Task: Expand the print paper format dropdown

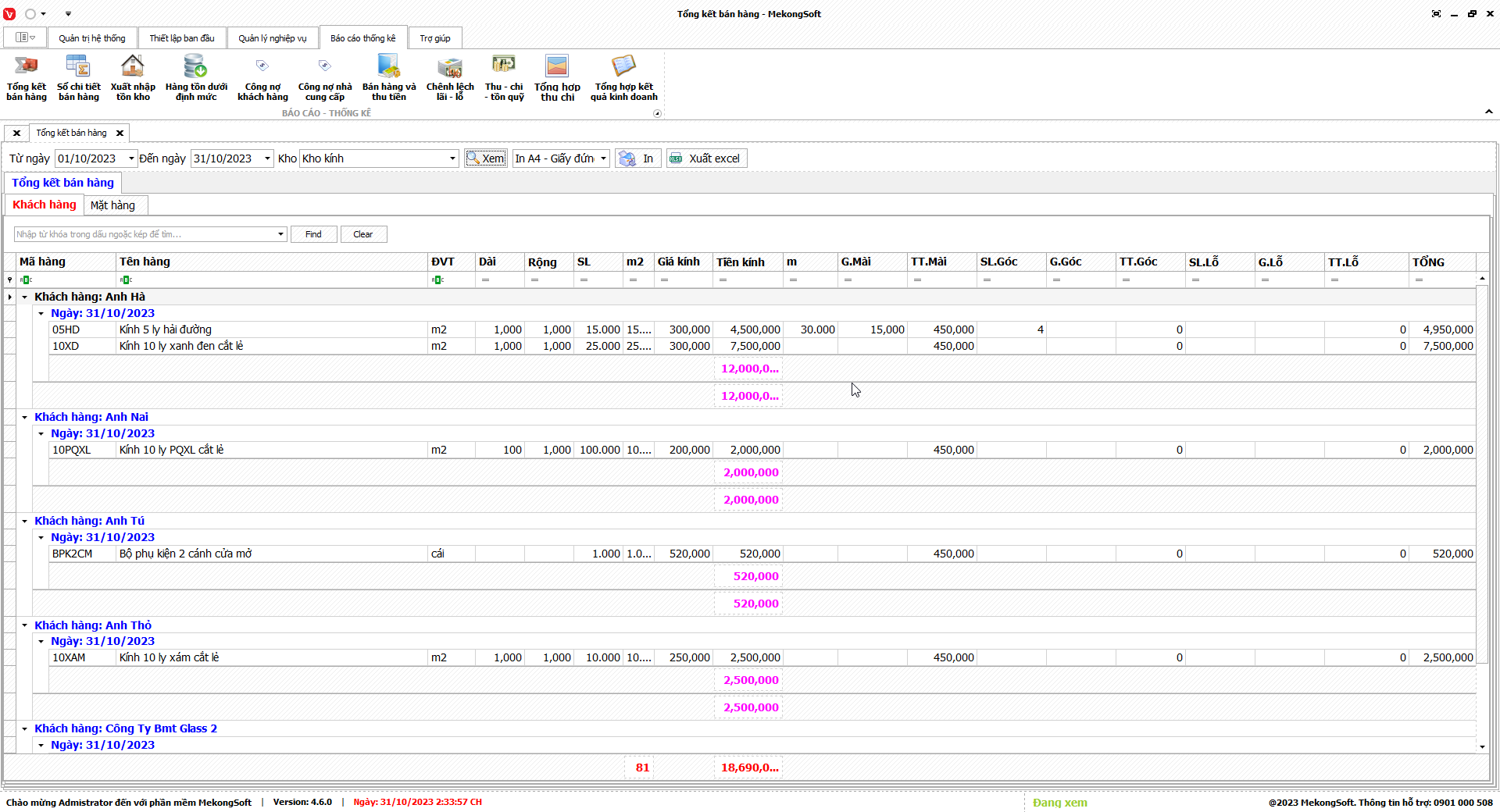Action: 603,158
